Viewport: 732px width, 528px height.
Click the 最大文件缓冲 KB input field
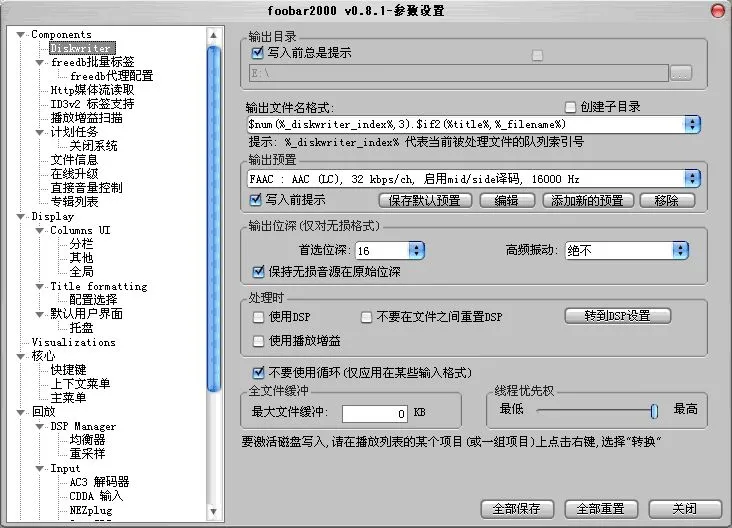(x=375, y=414)
